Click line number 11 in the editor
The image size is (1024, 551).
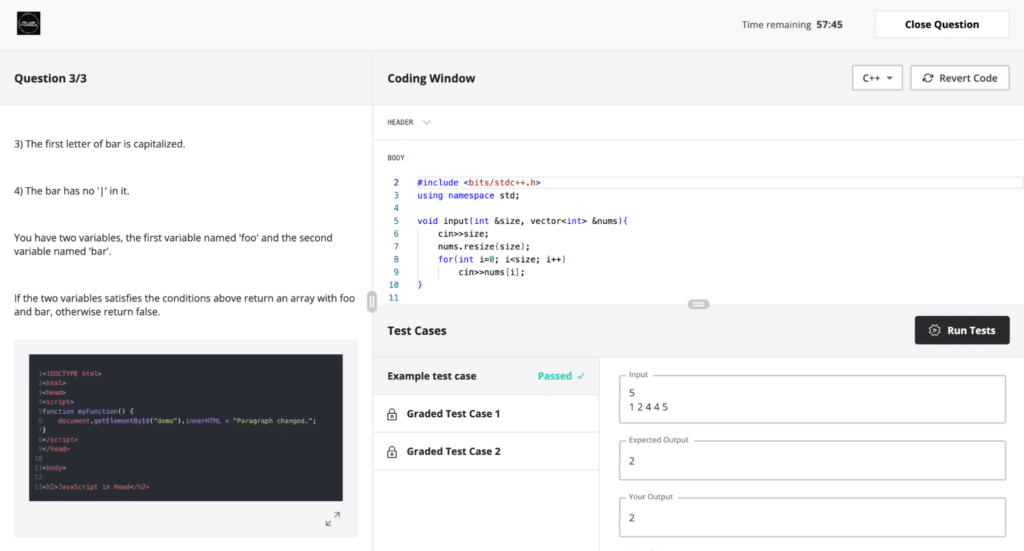point(393,298)
